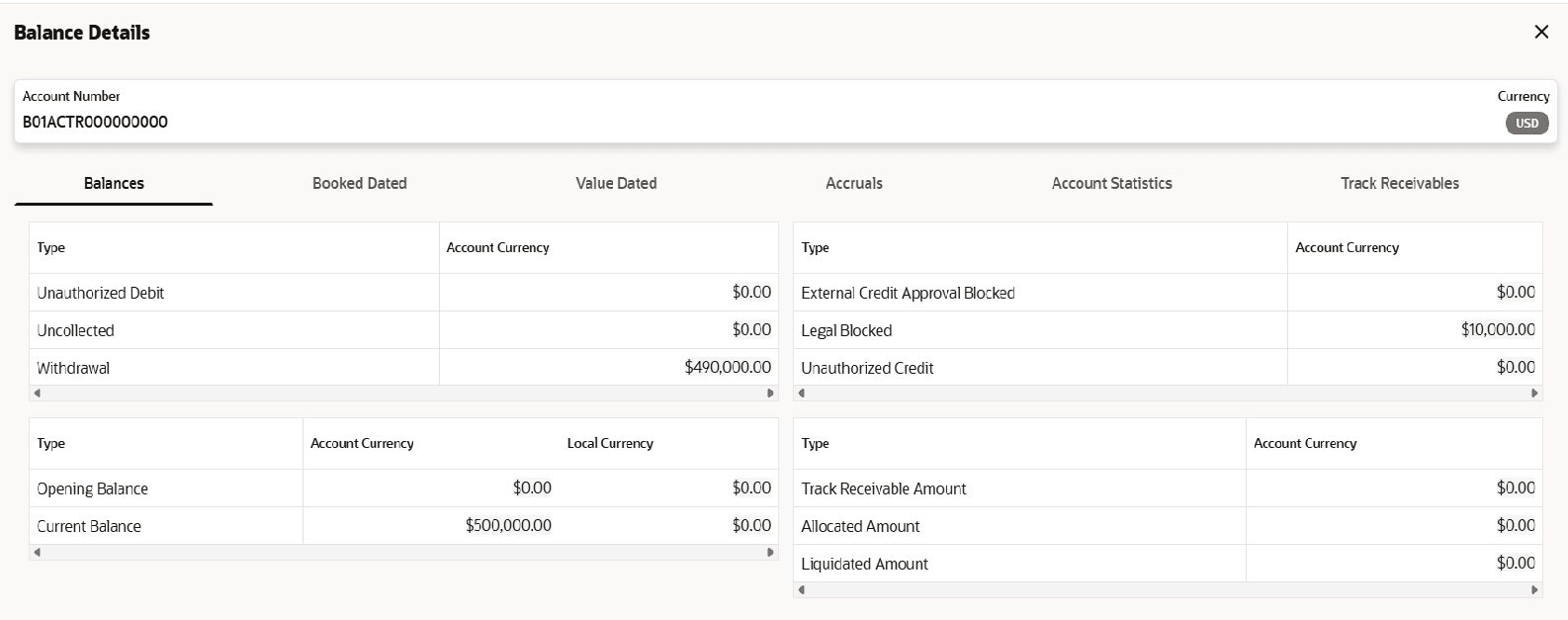Open the Value Dated tab
Viewport: 1568px width, 620px height.
(616, 183)
